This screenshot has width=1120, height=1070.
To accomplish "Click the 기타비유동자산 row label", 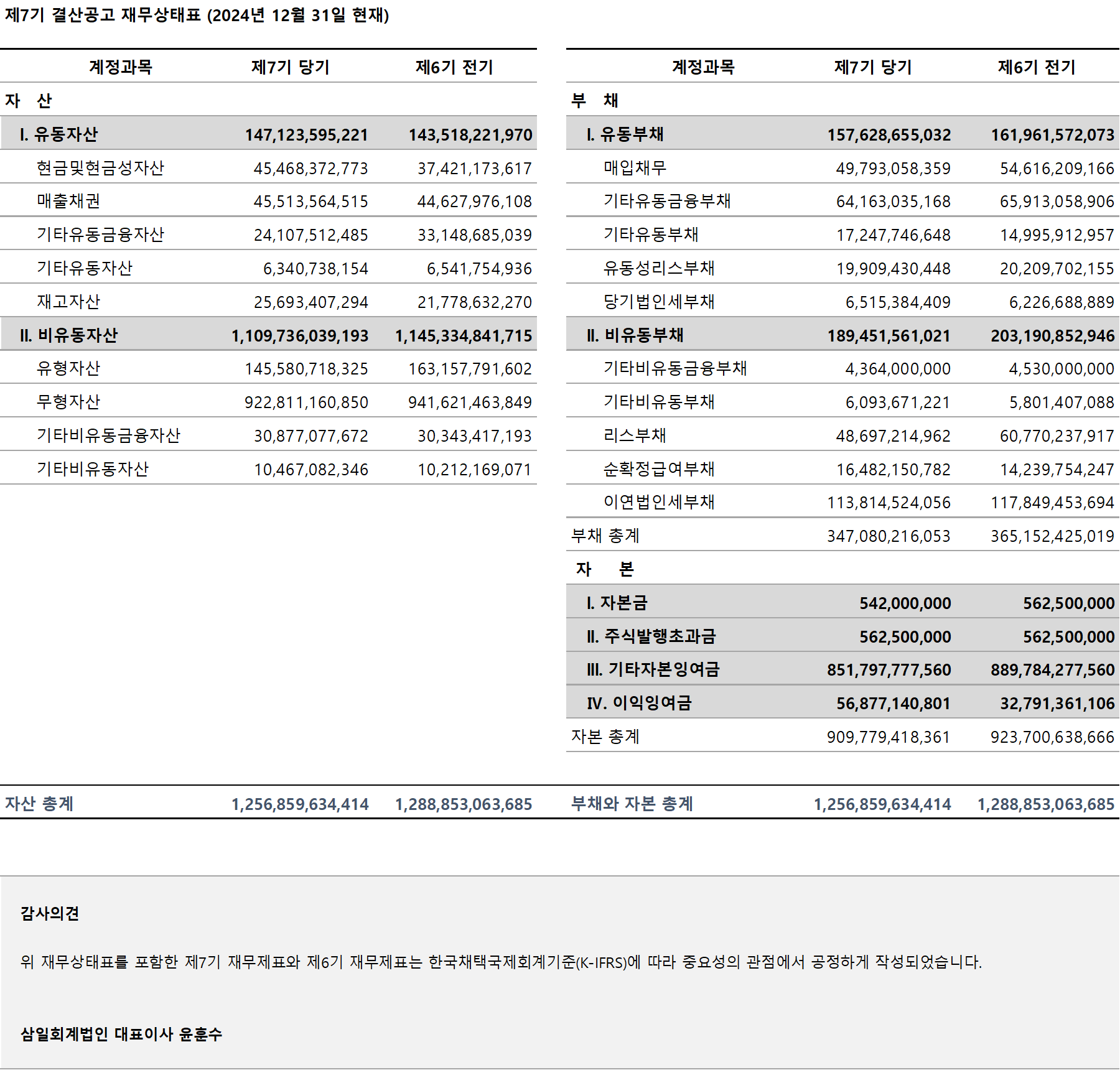I will (93, 469).
